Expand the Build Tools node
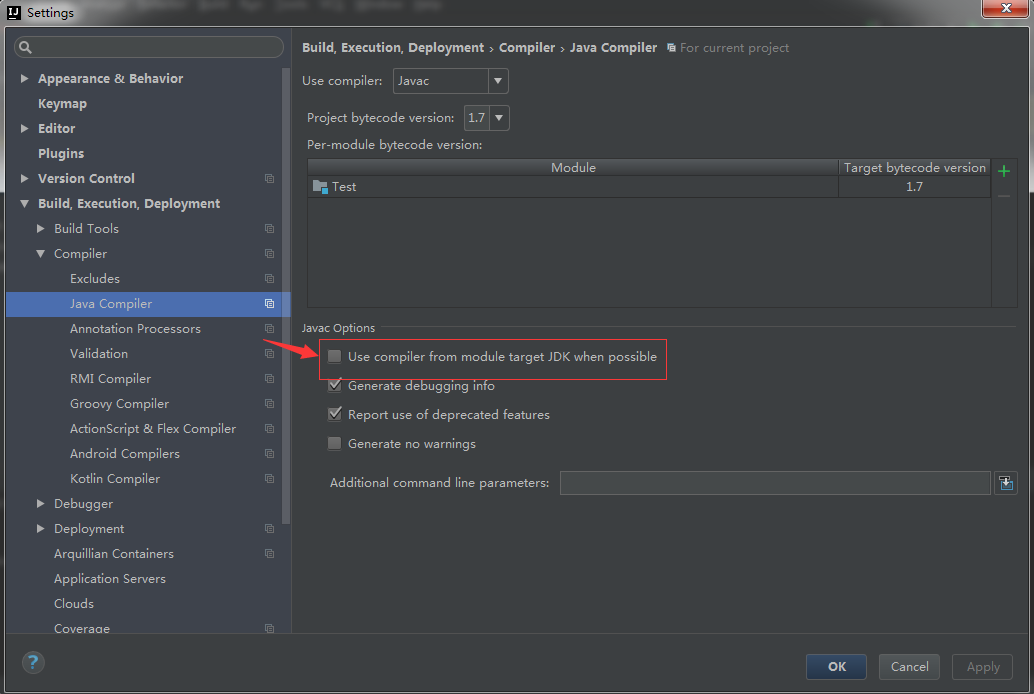The height and width of the screenshot is (694, 1034). click(40, 228)
